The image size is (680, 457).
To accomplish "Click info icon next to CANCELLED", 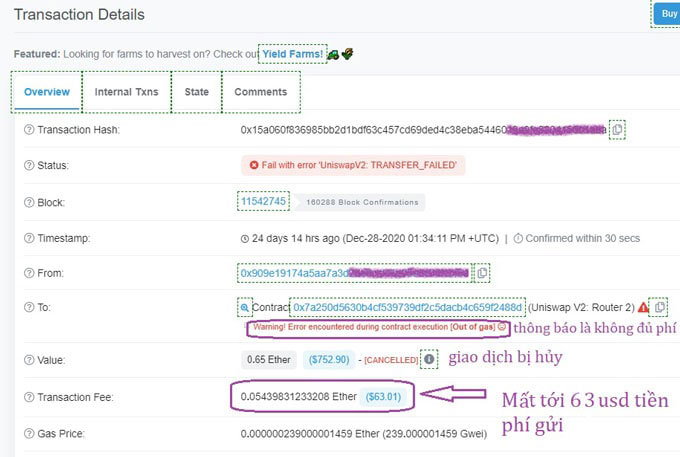I will tap(429, 359).
